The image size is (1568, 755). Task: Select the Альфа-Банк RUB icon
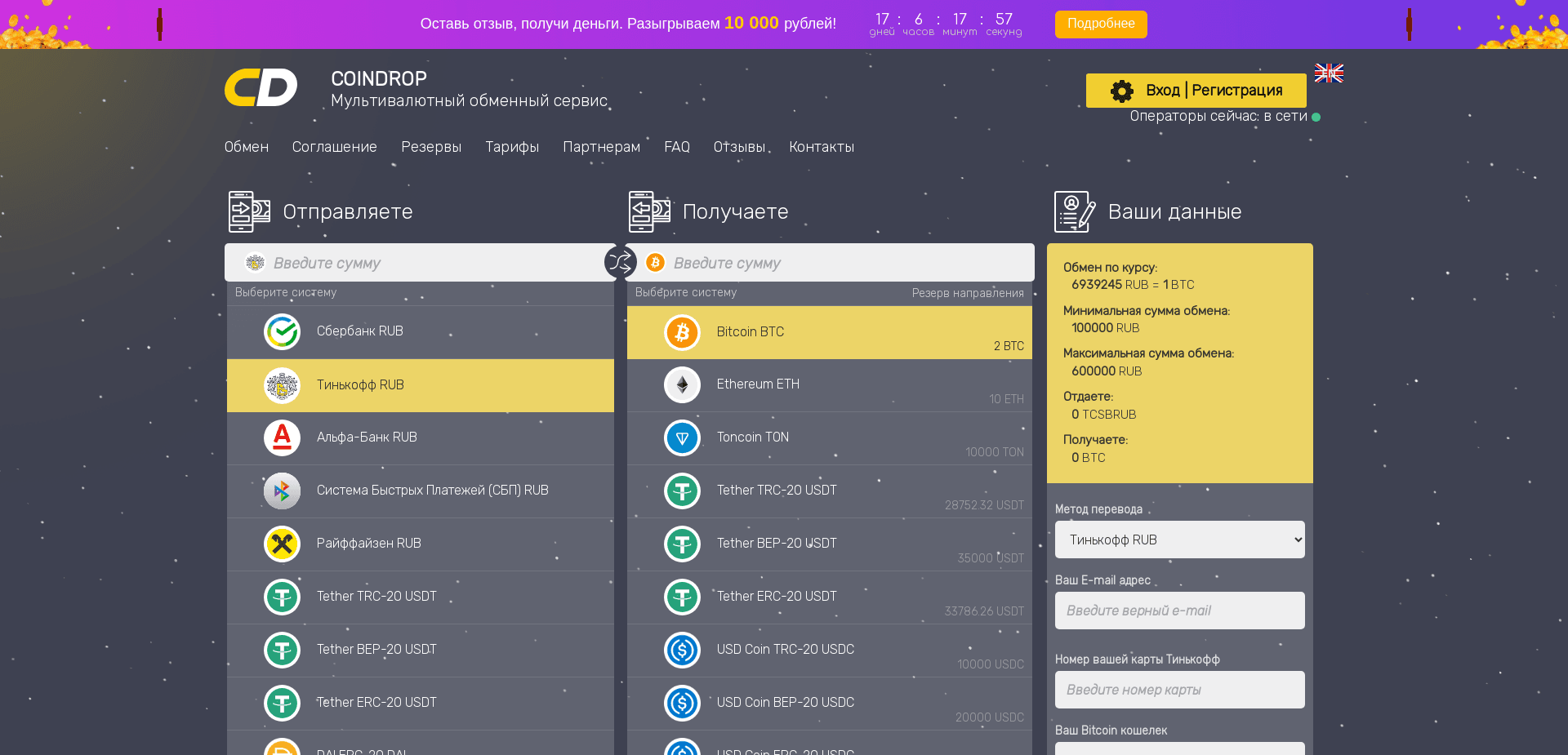coord(283,438)
